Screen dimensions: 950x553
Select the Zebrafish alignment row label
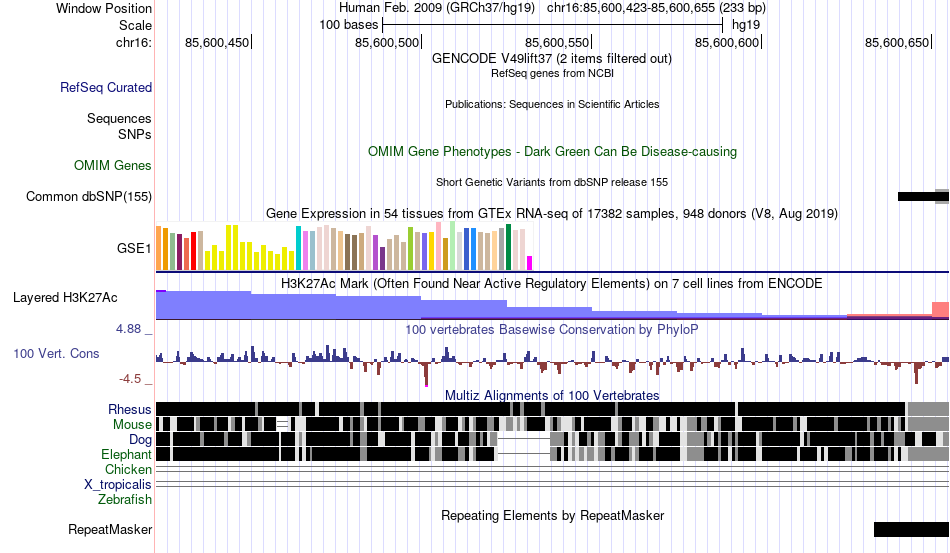point(125,499)
